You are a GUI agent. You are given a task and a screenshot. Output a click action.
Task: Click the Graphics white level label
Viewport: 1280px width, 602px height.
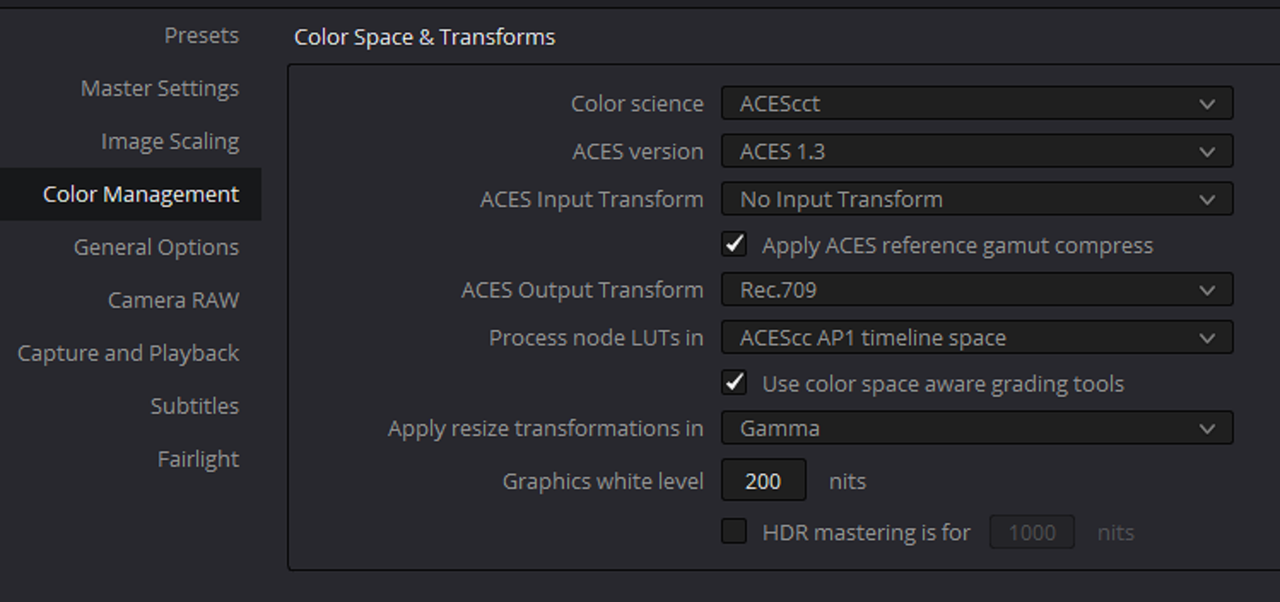[x=603, y=481]
